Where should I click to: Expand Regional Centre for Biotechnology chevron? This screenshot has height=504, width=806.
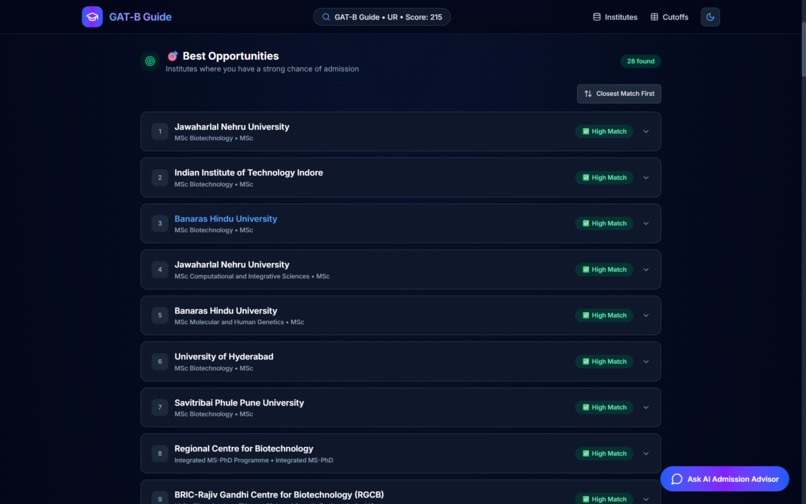point(646,454)
